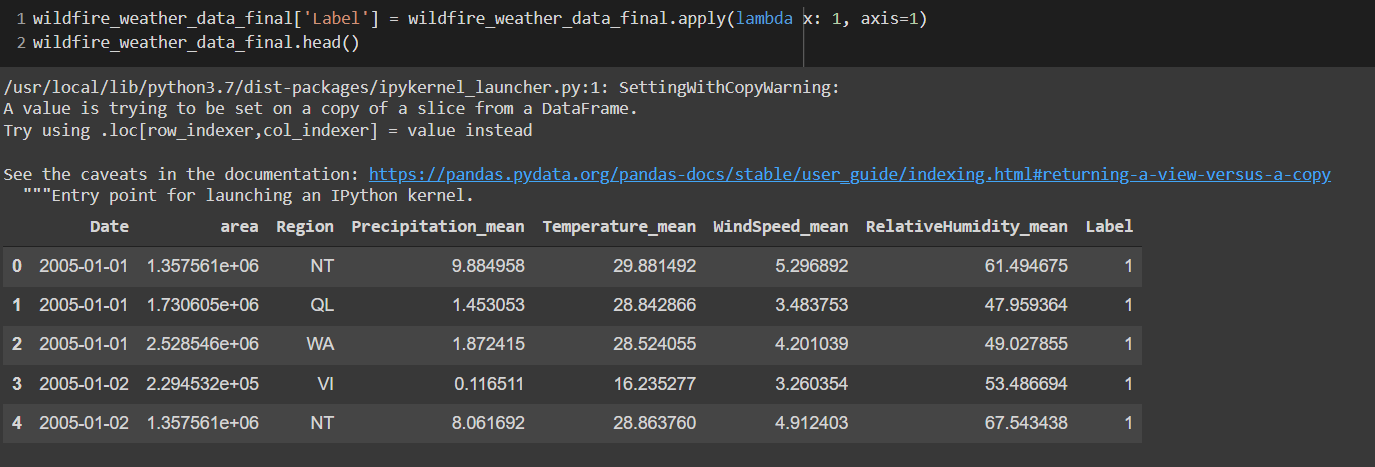Click the area column header
The height and width of the screenshot is (467, 1375).
239,227
